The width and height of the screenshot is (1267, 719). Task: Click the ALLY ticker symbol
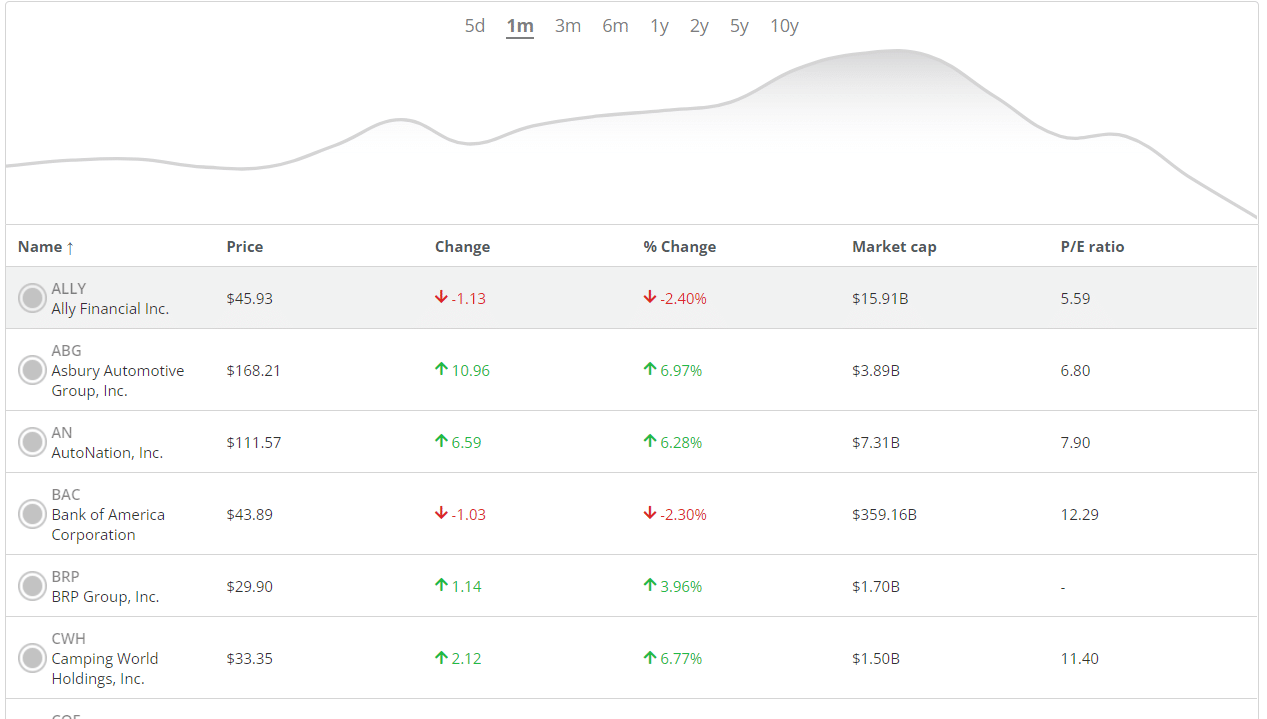pyautogui.click(x=69, y=289)
